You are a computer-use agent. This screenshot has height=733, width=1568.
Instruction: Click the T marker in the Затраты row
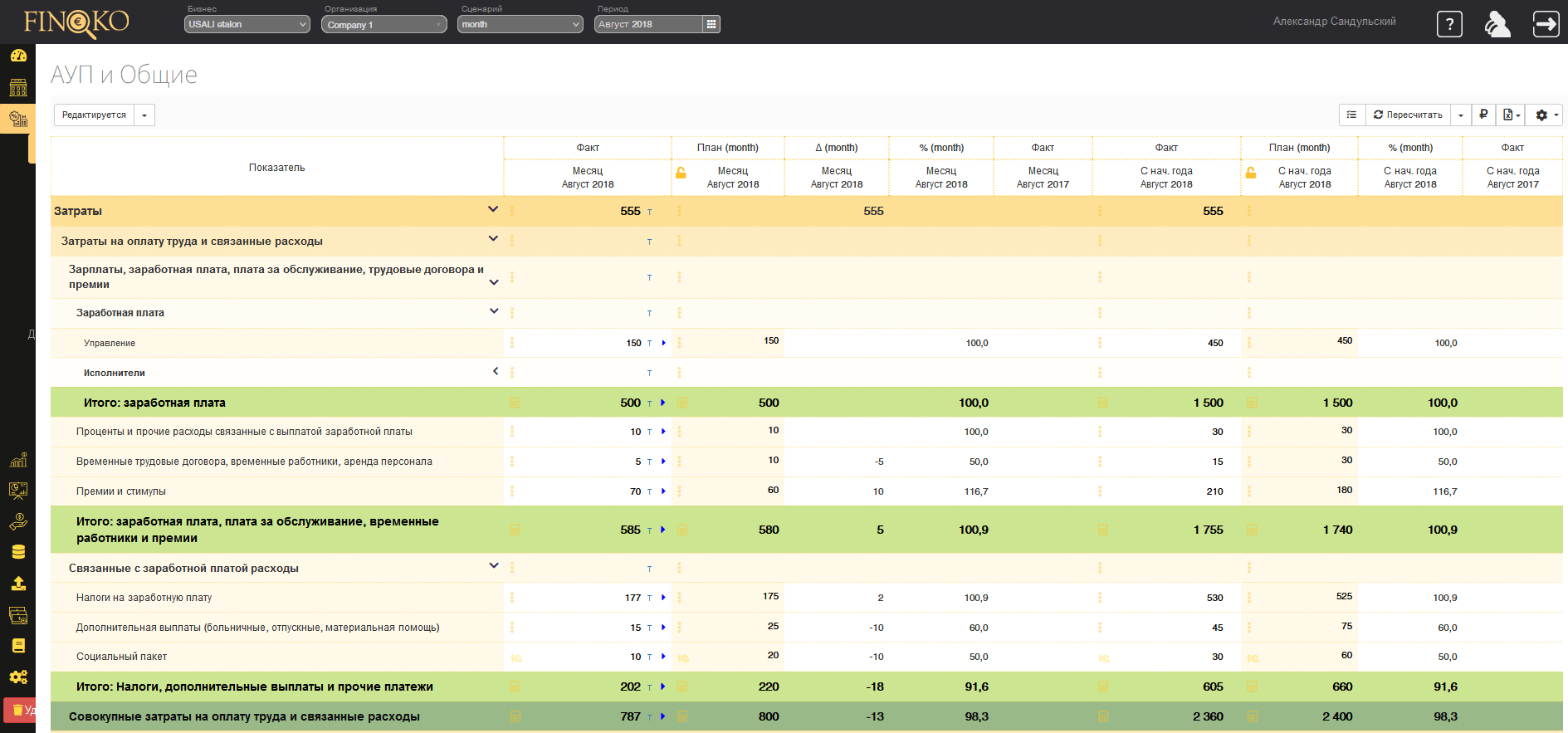pos(649,212)
